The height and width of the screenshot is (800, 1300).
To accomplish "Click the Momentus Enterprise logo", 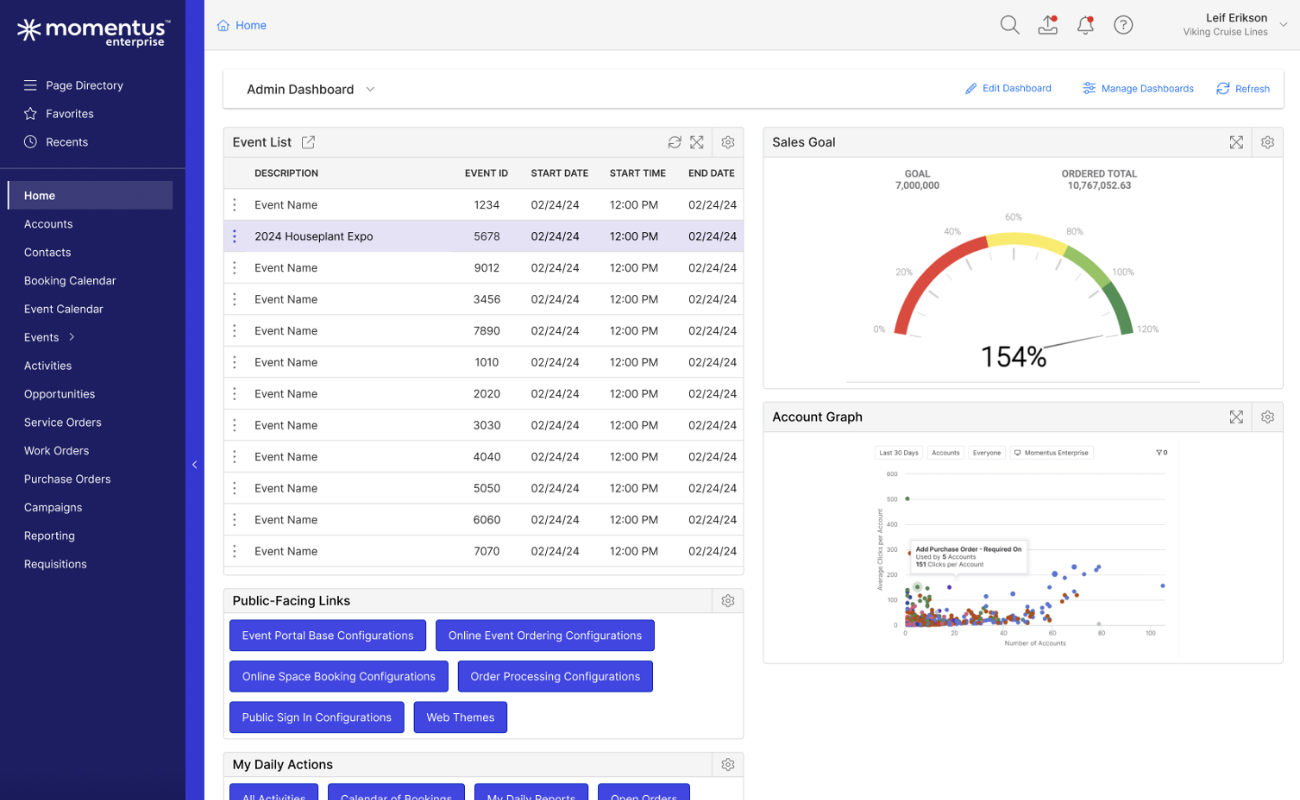I will (x=93, y=32).
